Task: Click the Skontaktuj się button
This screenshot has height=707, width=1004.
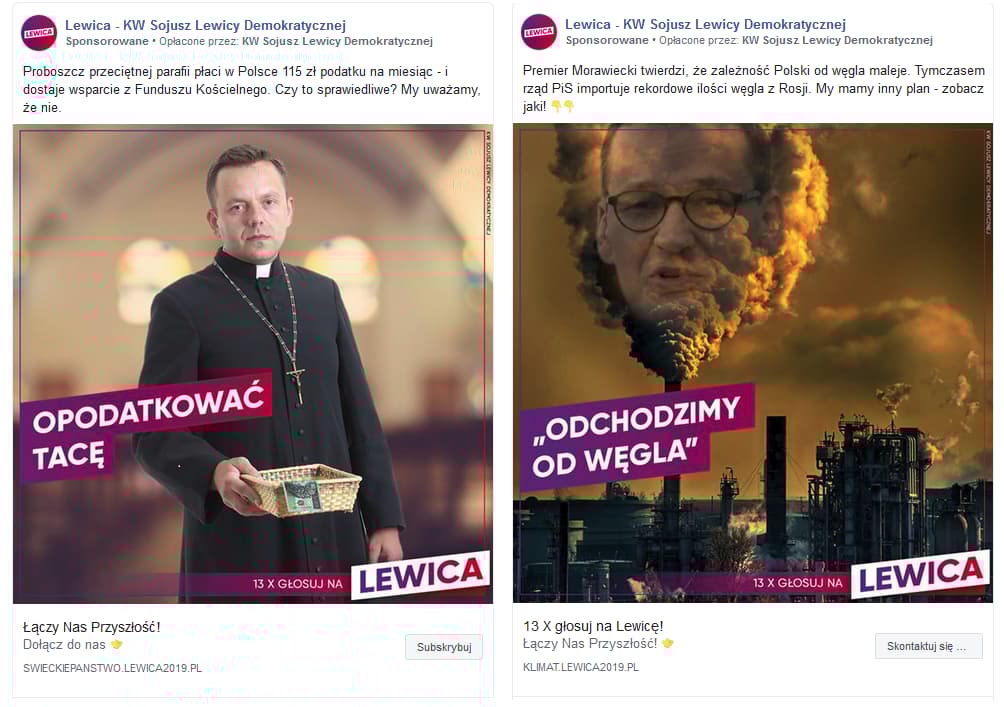Action: 929,646
